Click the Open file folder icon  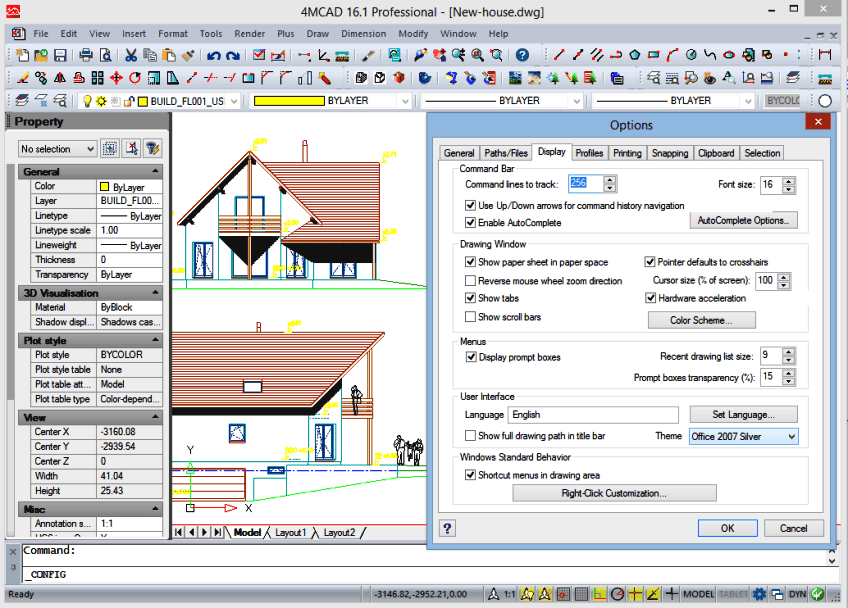[x=41, y=55]
